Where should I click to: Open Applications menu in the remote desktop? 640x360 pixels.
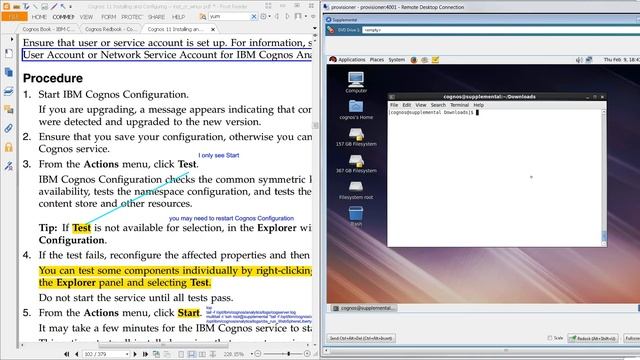coord(351,60)
